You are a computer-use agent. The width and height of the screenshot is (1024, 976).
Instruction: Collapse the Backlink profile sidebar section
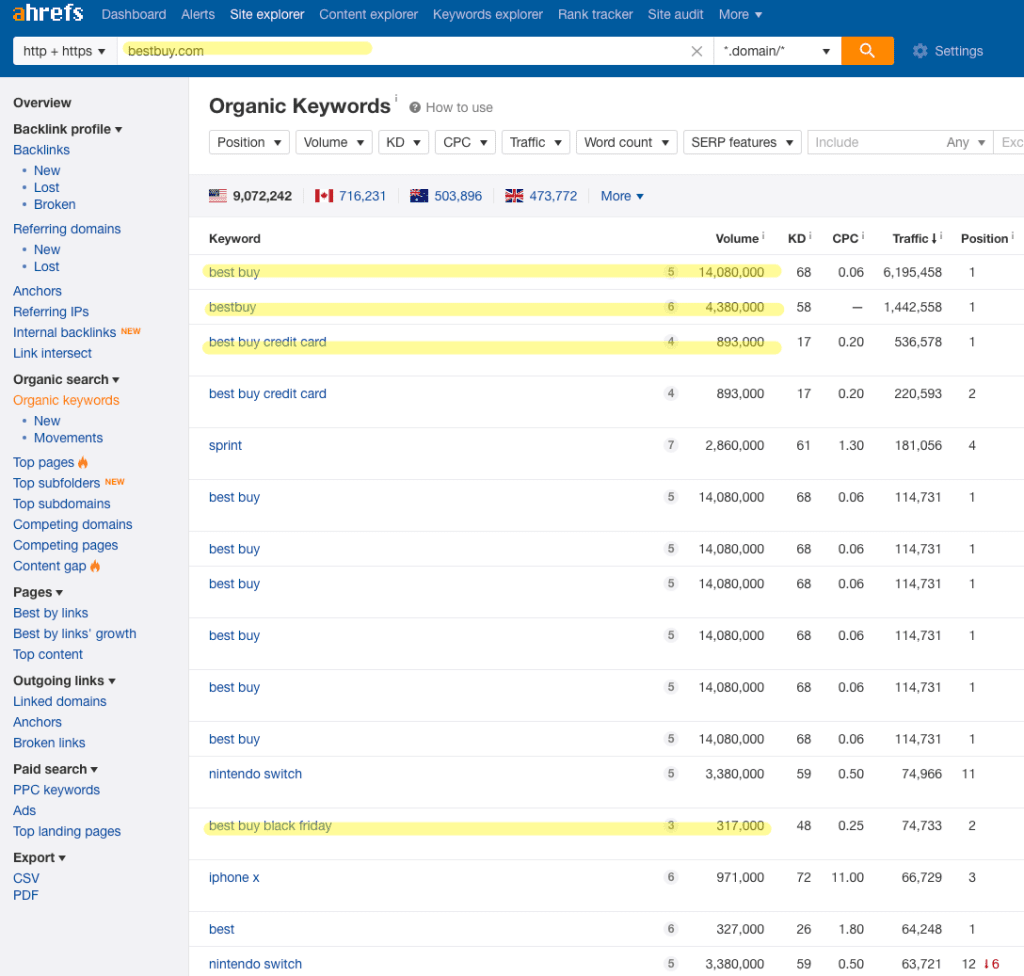tap(68, 129)
